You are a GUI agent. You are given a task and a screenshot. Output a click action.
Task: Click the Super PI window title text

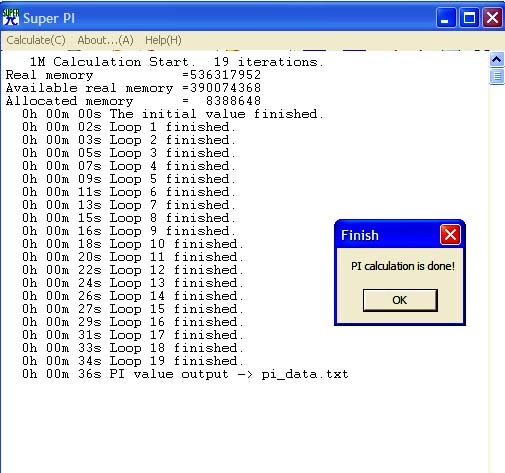click(x=49, y=18)
